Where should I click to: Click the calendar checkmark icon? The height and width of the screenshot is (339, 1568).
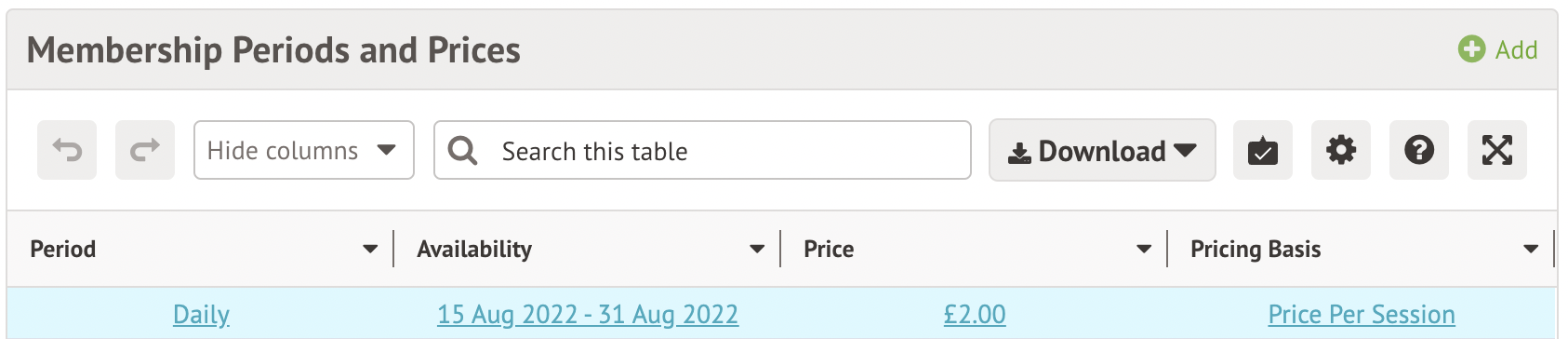(1263, 150)
